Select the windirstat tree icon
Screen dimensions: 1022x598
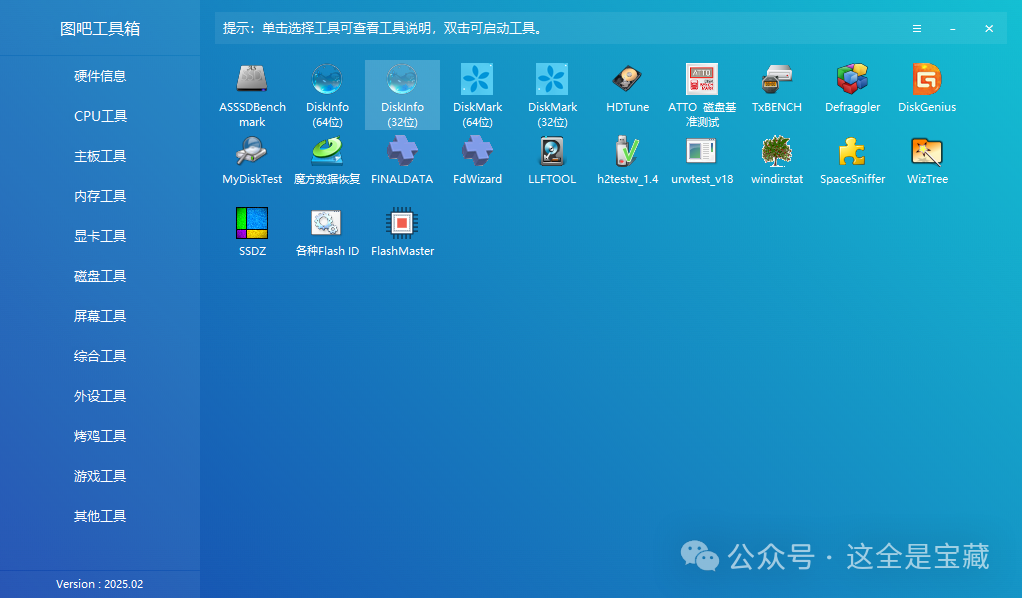point(777,151)
